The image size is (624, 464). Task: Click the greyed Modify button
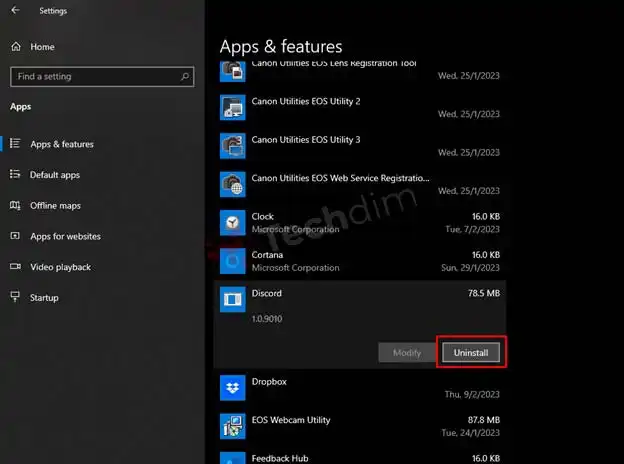(407, 353)
